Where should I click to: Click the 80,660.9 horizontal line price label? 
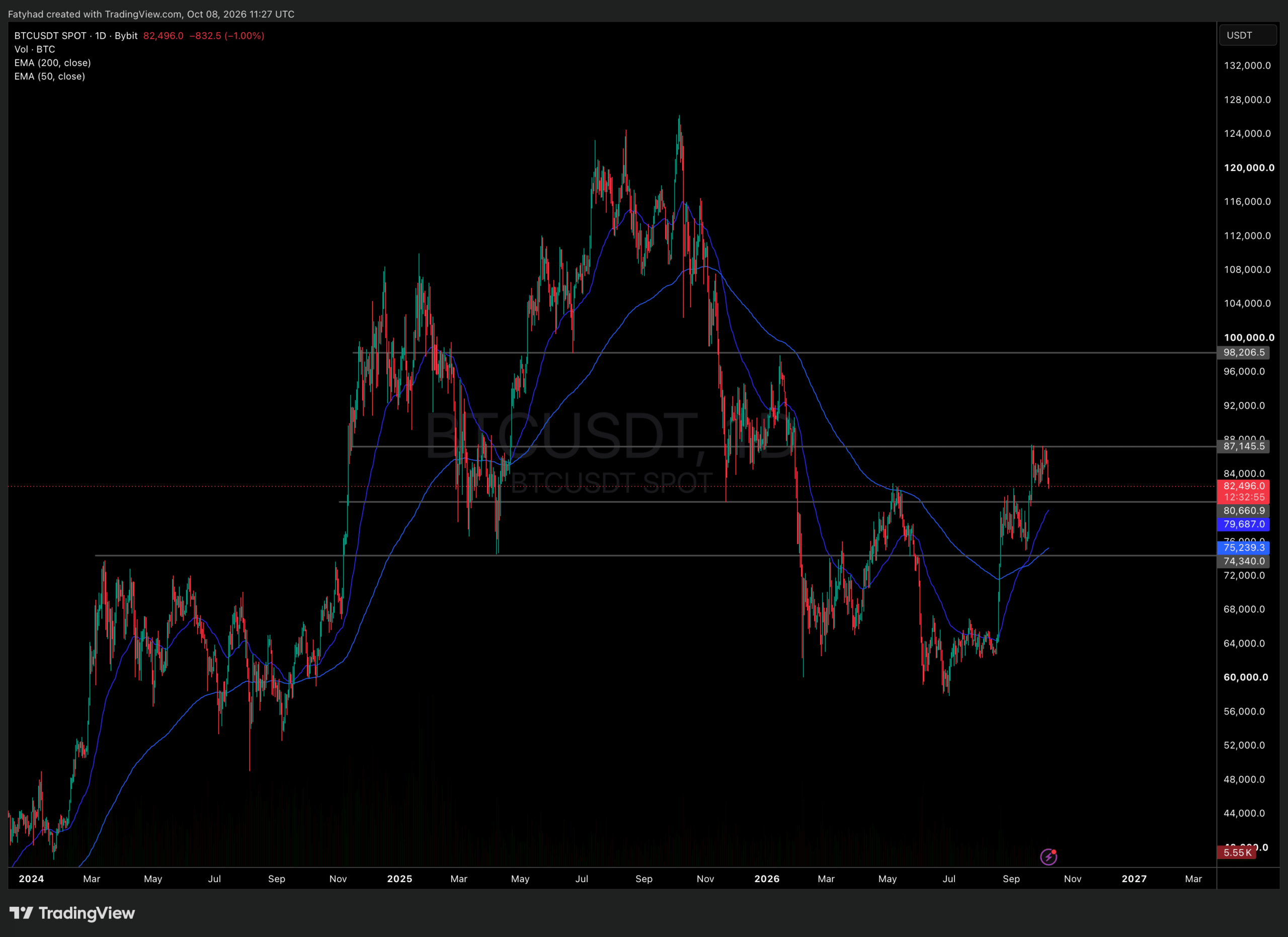1244,511
